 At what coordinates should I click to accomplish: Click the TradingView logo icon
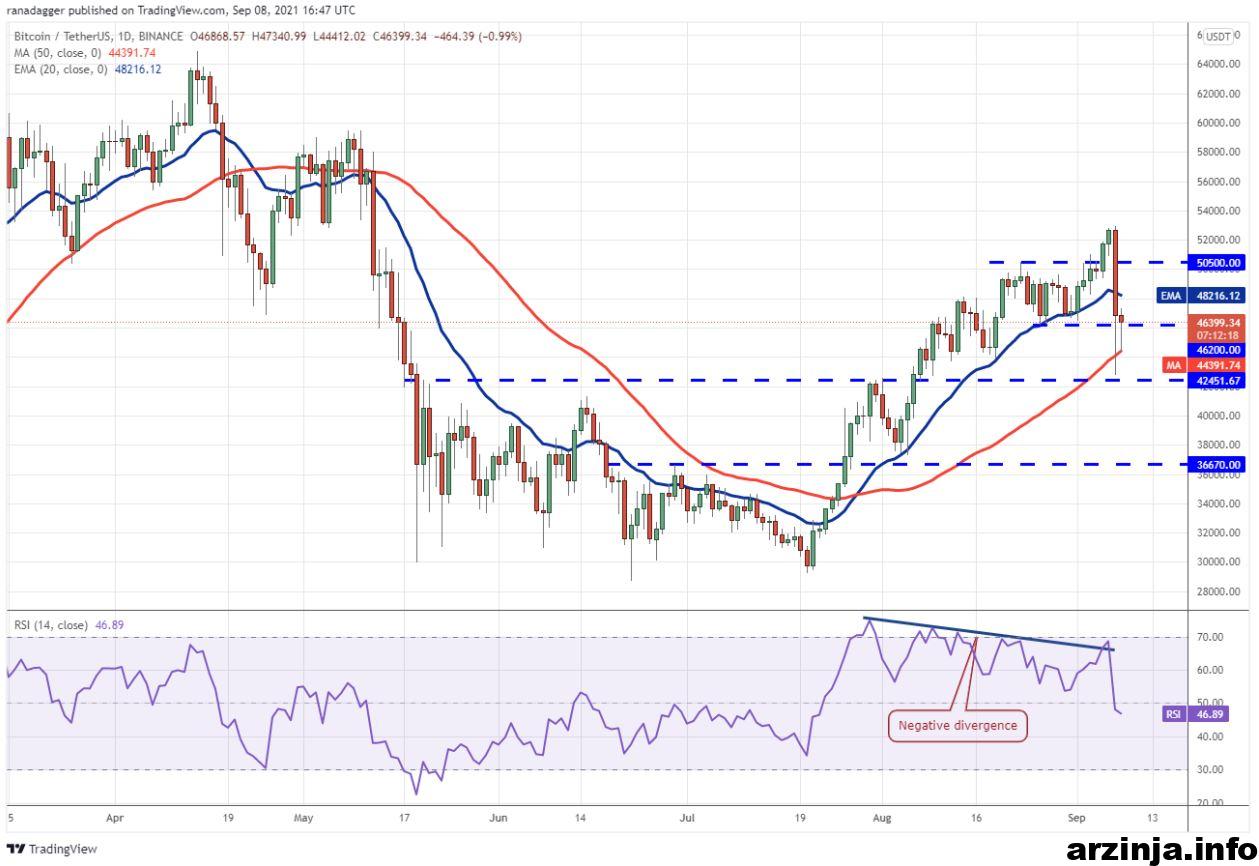point(17,849)
